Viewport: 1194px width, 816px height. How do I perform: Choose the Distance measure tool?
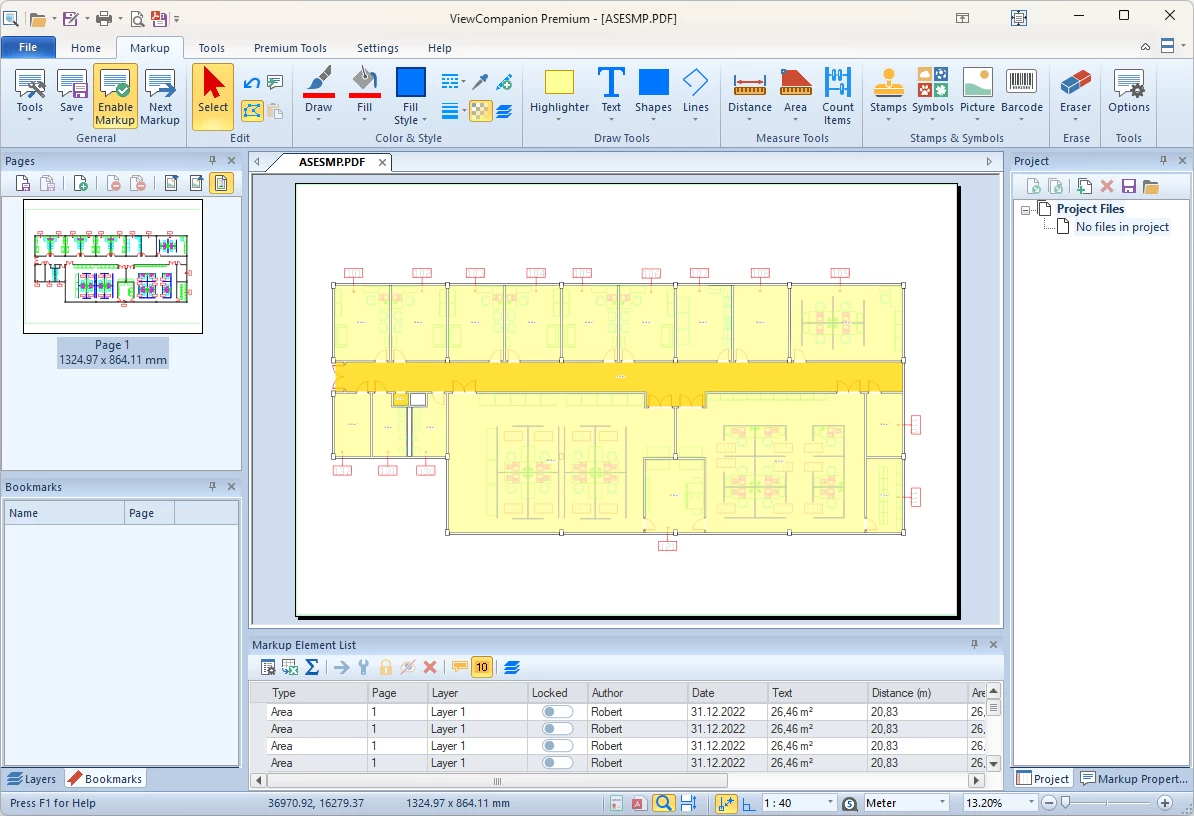(749, 95)
